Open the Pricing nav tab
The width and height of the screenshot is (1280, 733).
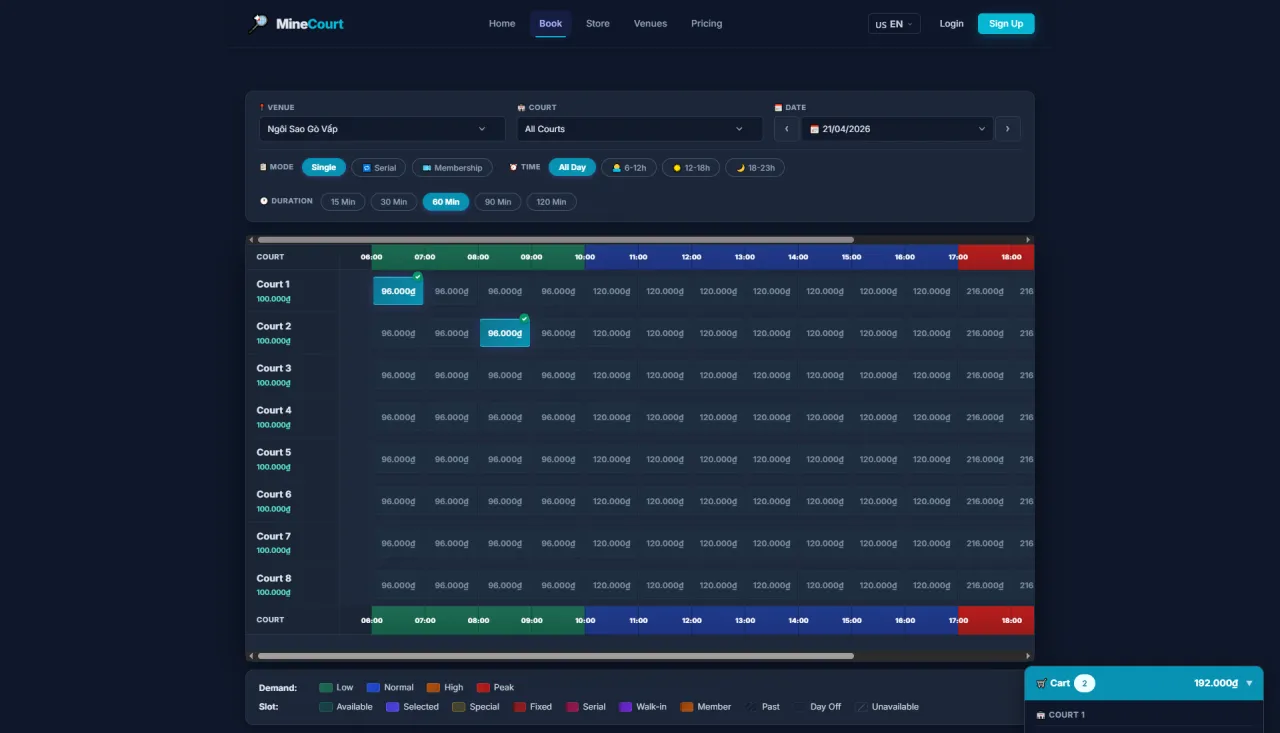point(706,24)
